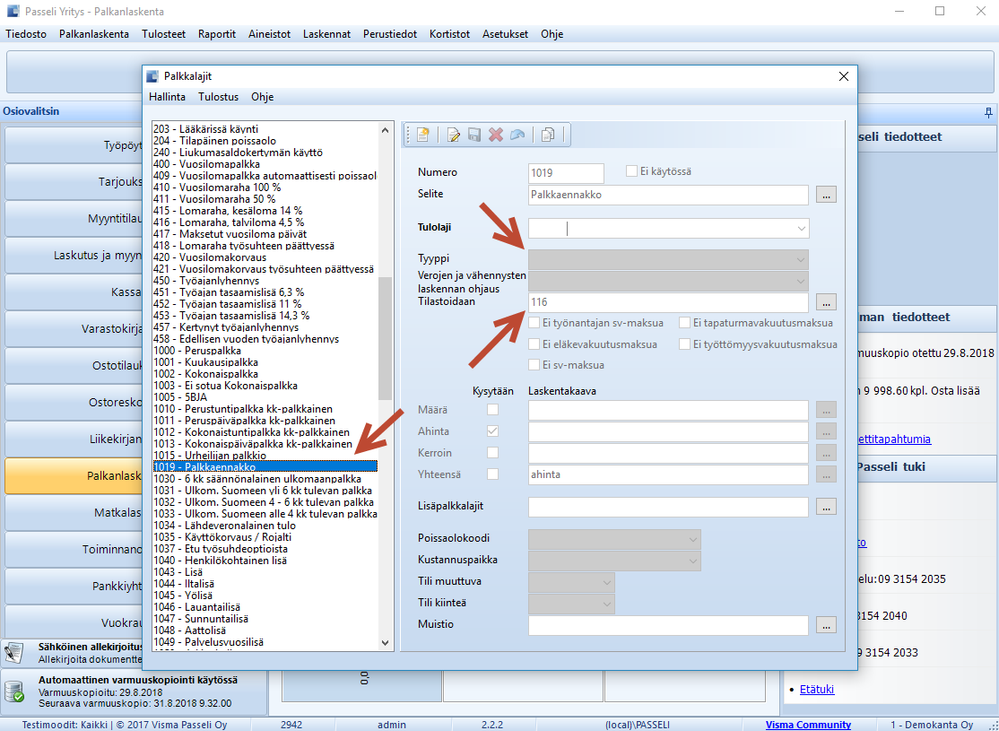
Task: Select 1034 - Lähdeveronalainen tulo in the list
Action: (265, 526)
